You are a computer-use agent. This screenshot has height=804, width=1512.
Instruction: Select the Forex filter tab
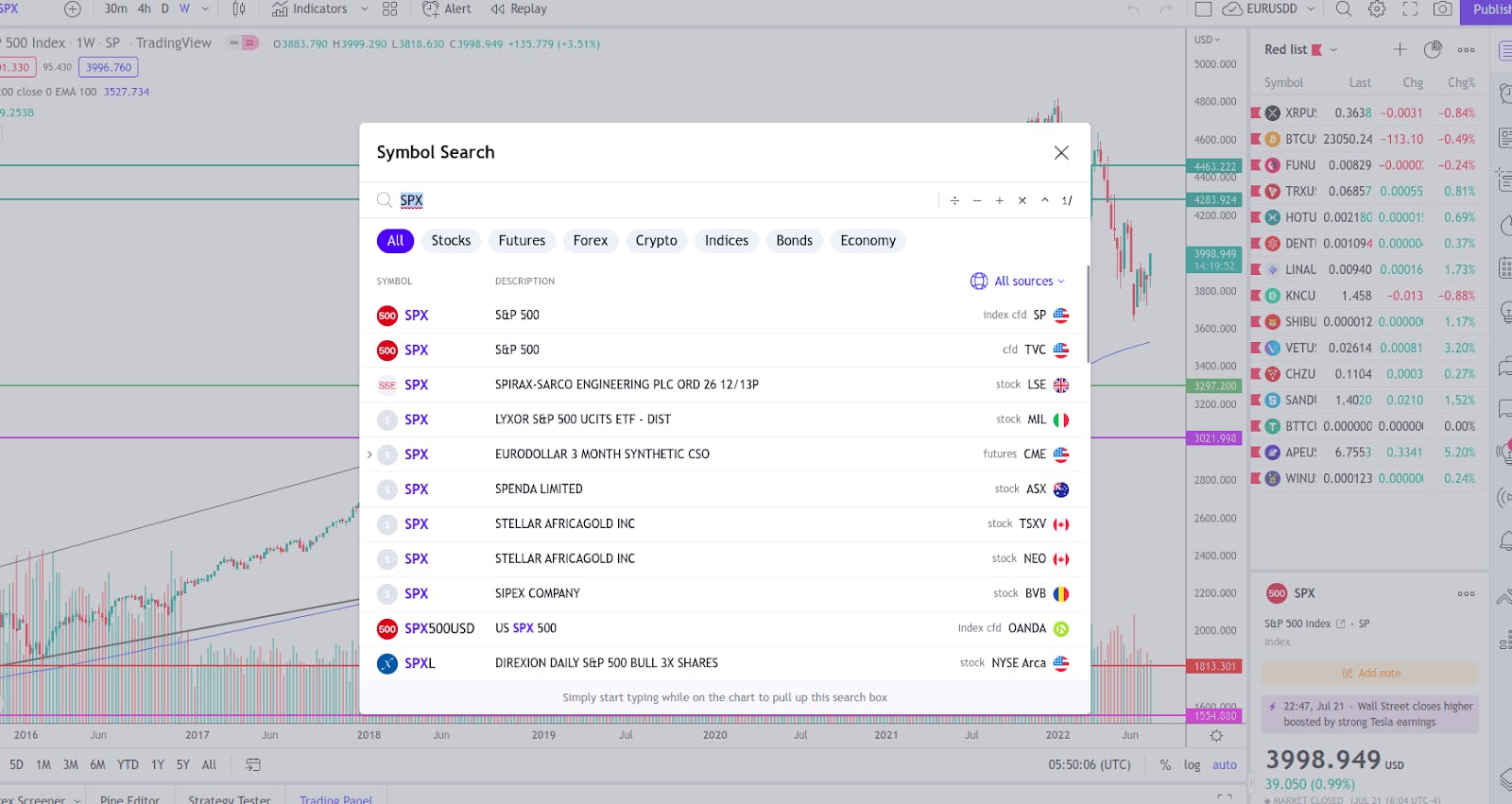click(591, 241)
